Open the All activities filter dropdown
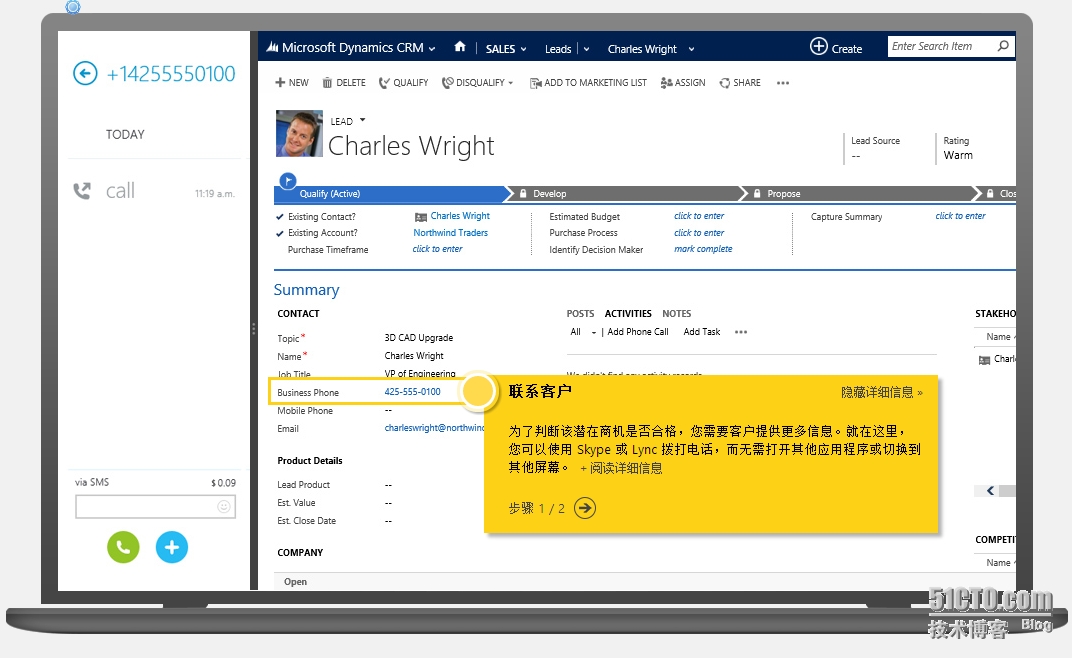This screenshot has height=658, width=1072. (583, 332)
